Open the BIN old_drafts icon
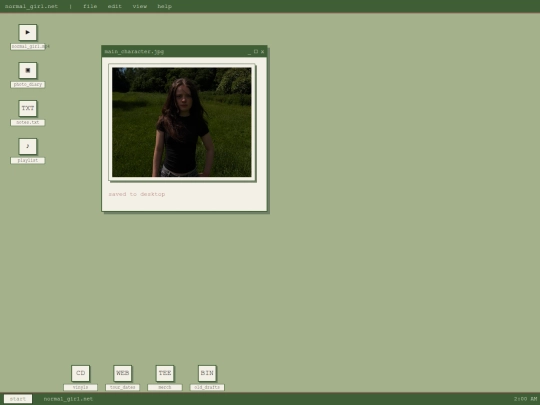The height and width of the screenshot is (405, 540). coord(207,373)
